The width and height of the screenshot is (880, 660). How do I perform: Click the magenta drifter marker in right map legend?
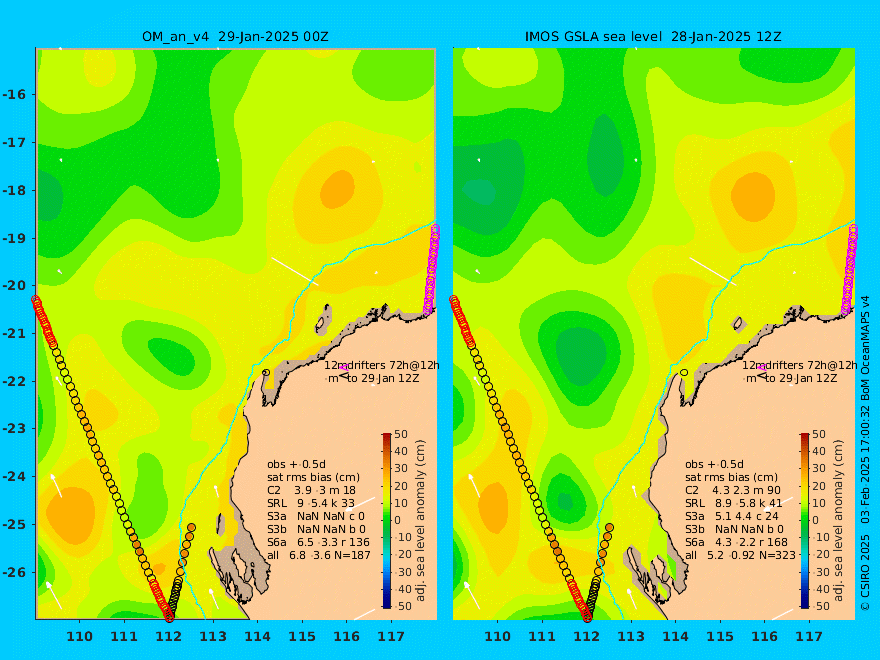pyautogui.click(x=762, y=367)
